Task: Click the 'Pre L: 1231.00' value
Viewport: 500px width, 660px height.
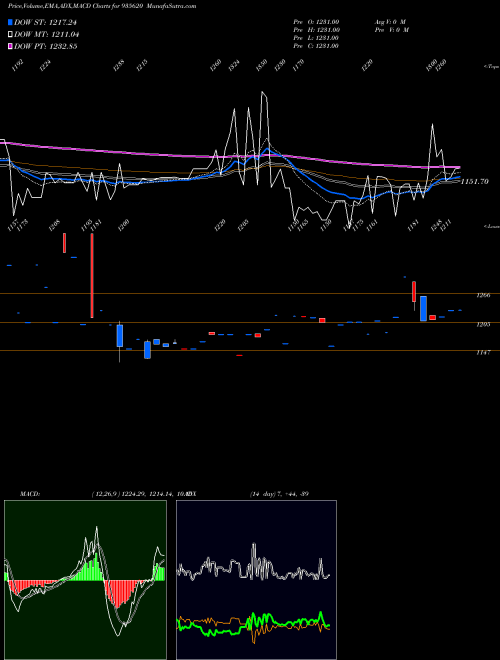Action: [316, 38]
